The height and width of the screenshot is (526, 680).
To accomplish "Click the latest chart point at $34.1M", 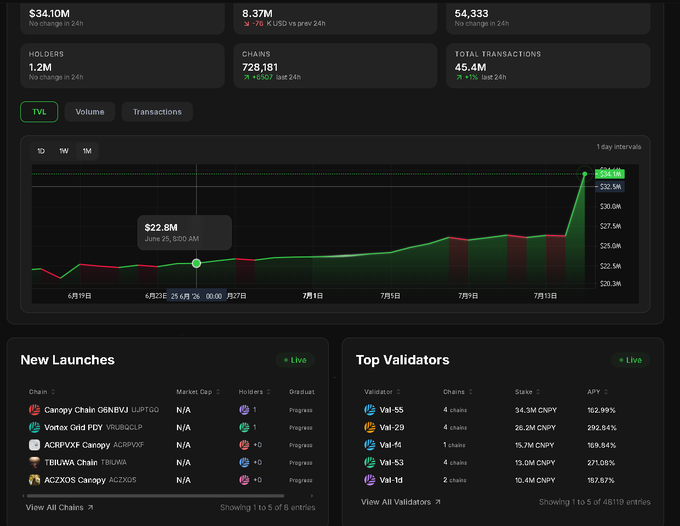I will tap(585, 174).
